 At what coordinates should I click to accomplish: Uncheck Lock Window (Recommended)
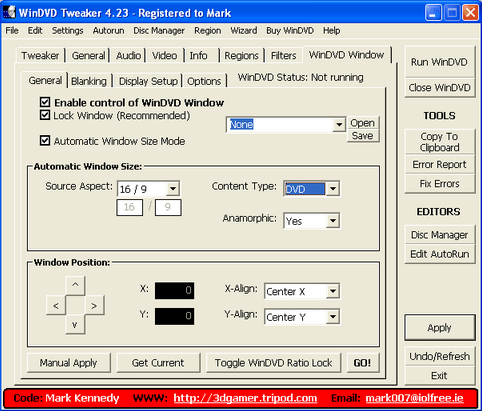click(45, 115)
